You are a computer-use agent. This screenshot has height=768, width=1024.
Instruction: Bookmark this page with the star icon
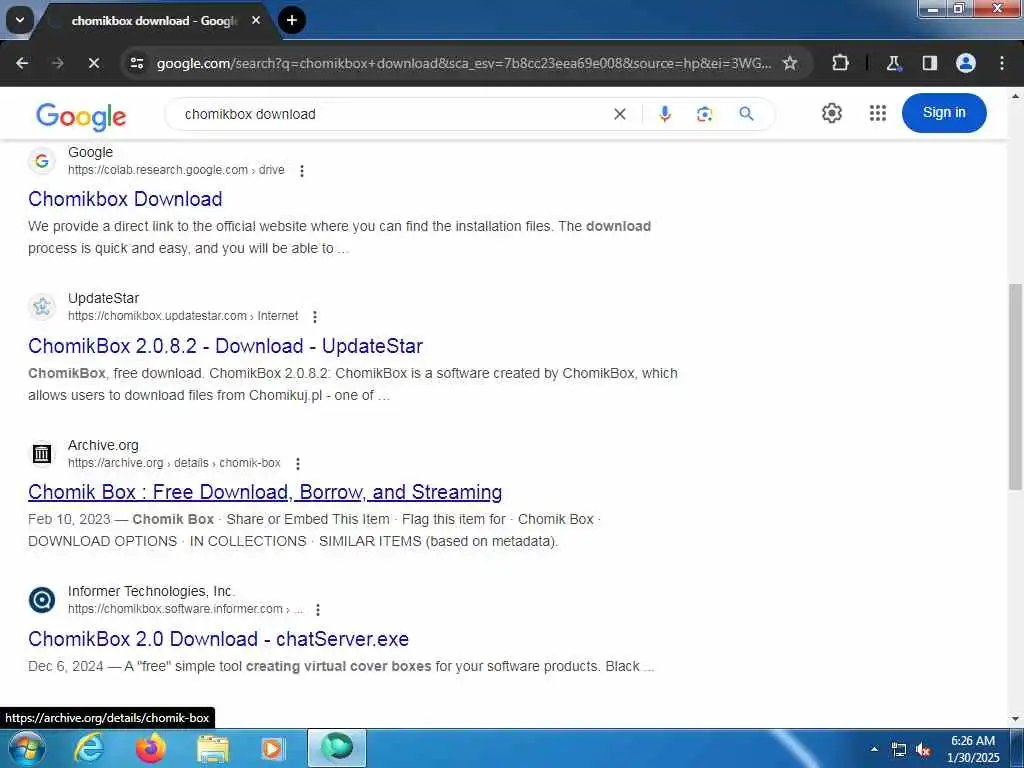790,63
